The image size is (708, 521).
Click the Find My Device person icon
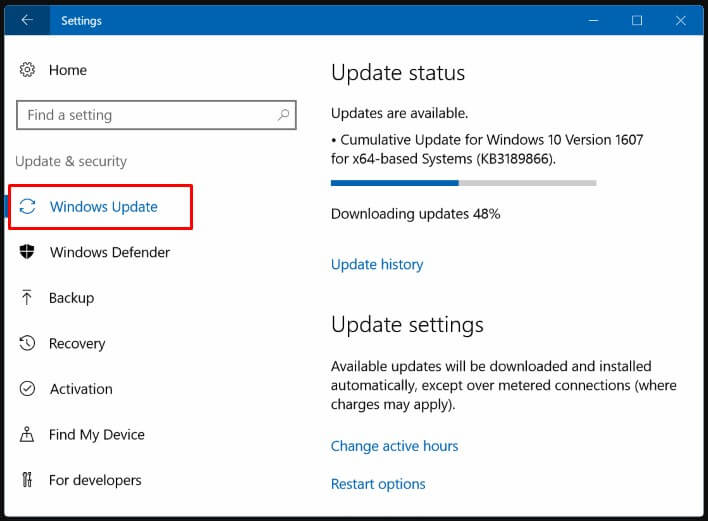click(27, 434)
